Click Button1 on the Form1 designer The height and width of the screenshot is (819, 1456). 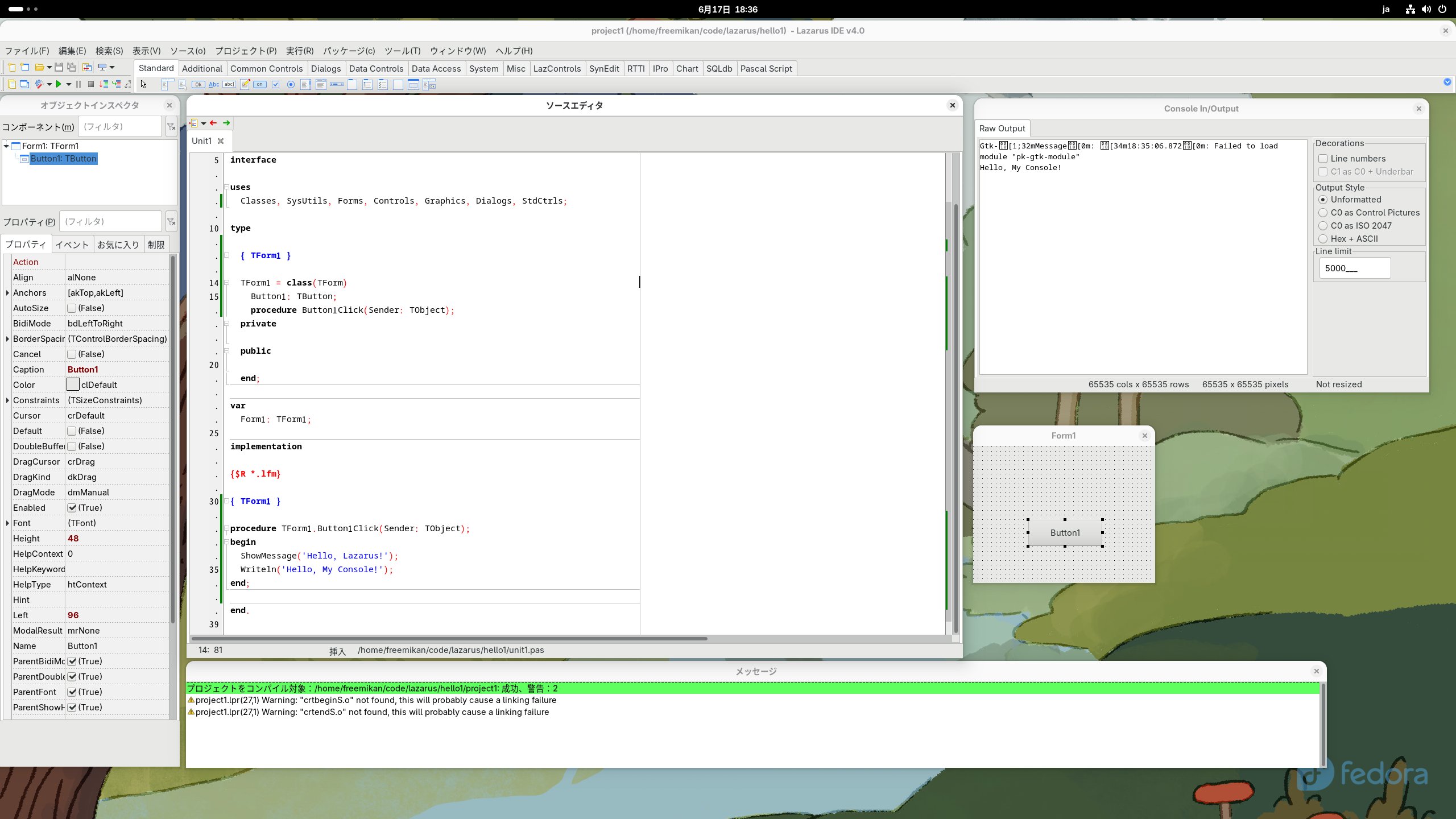(1065, 533)
